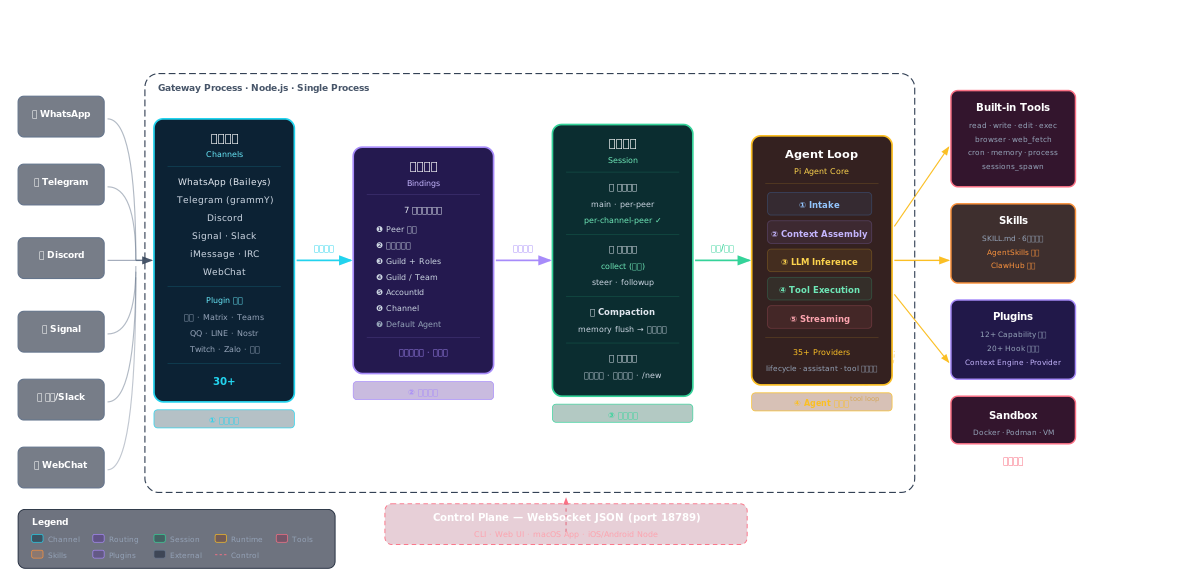Click 'WebChat' line in Channels box
Image resolution: width=1200 pixels, height=588 pixels.
[224, 272]
